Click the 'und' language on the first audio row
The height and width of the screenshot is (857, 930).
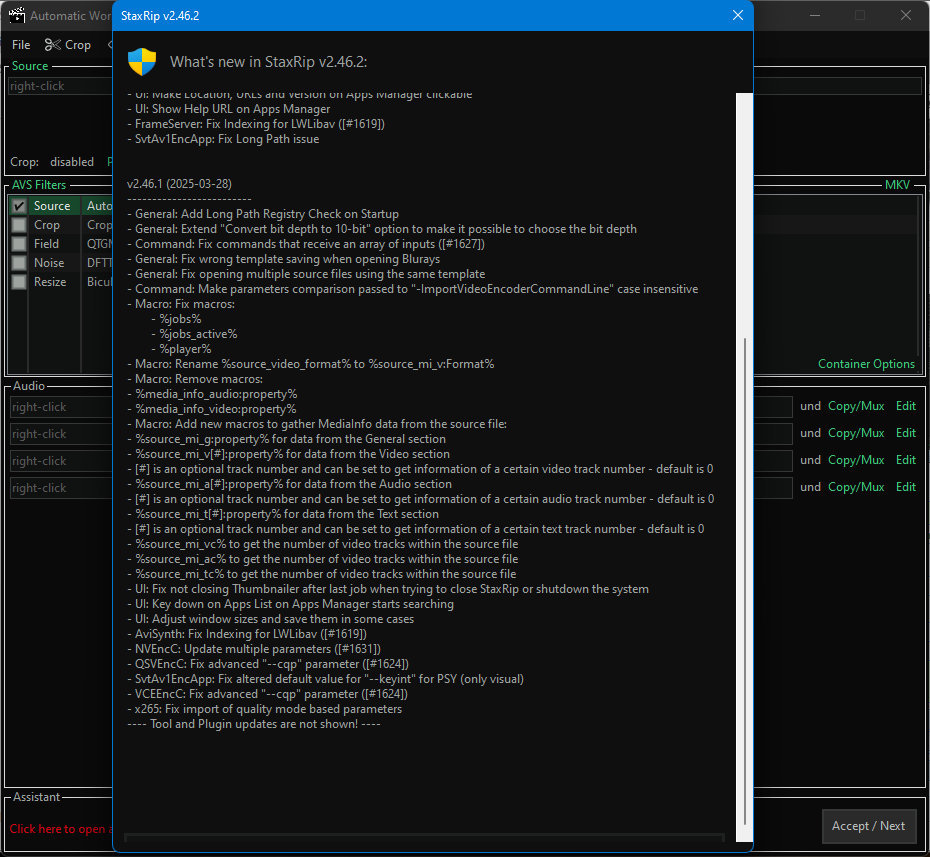810,406
